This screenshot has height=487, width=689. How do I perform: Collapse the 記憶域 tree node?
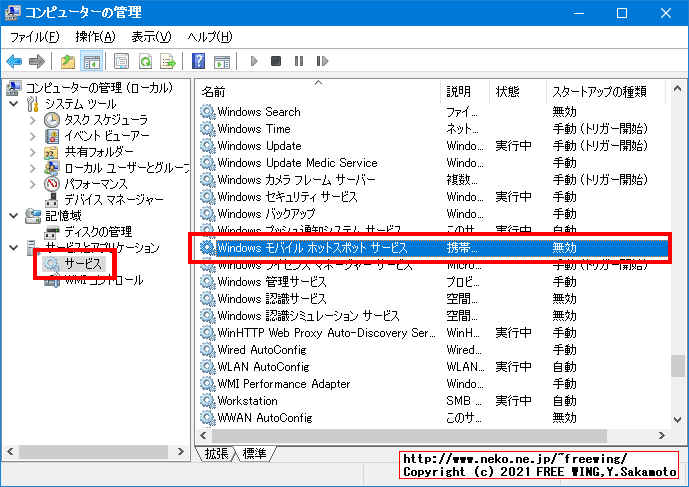tap(14, 216)
